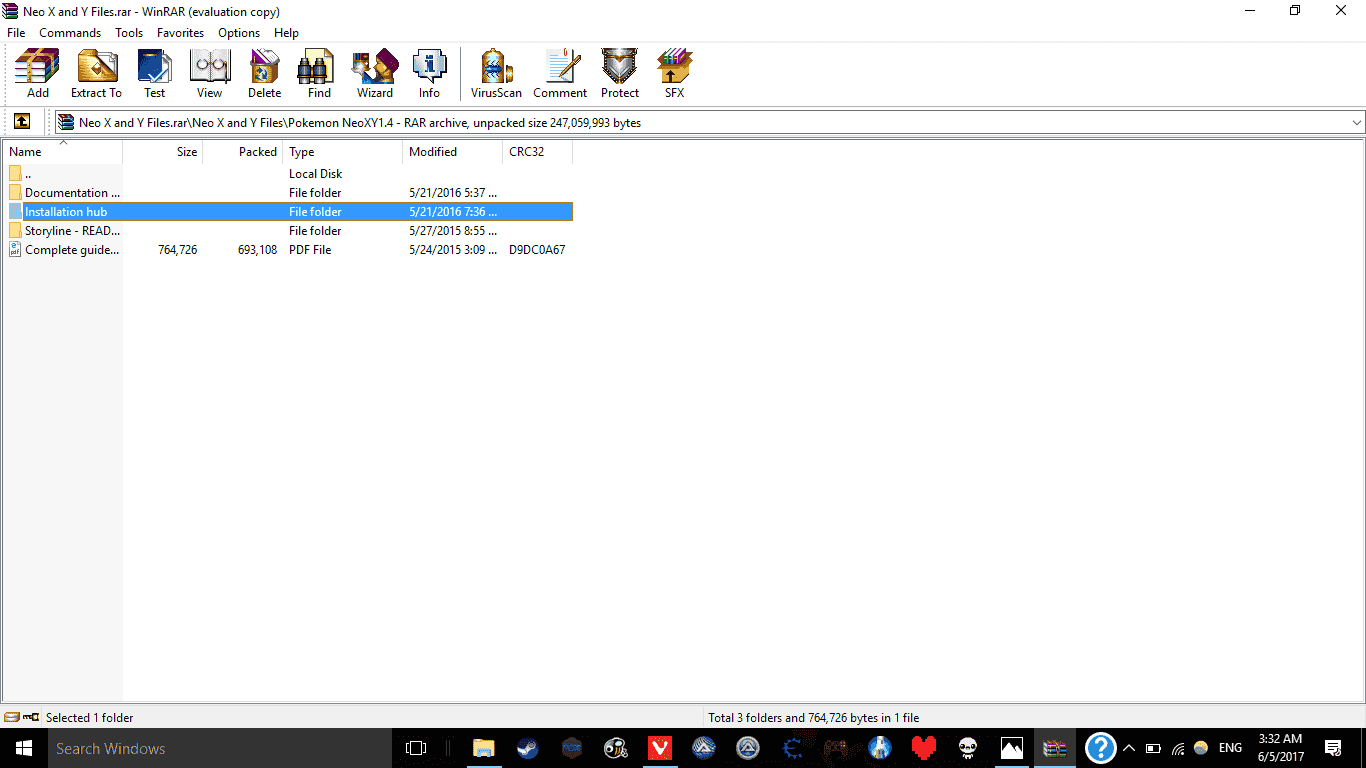Image resolution: width=1366 pixels, height=768 pixels.
Task: Show hidden system tray icons
Action: (1129, 748)
